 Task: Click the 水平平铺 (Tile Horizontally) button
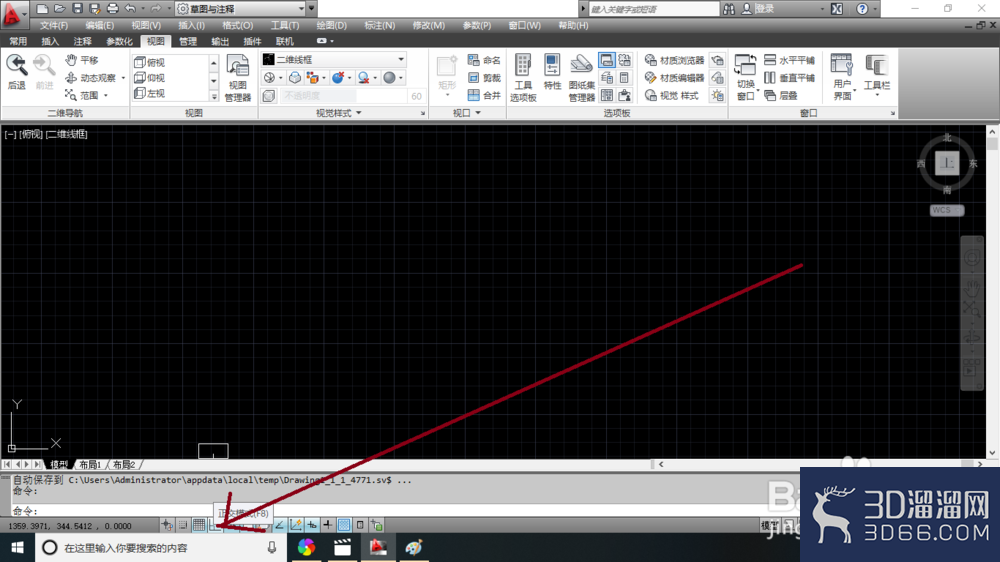click(x=790, y=60)
